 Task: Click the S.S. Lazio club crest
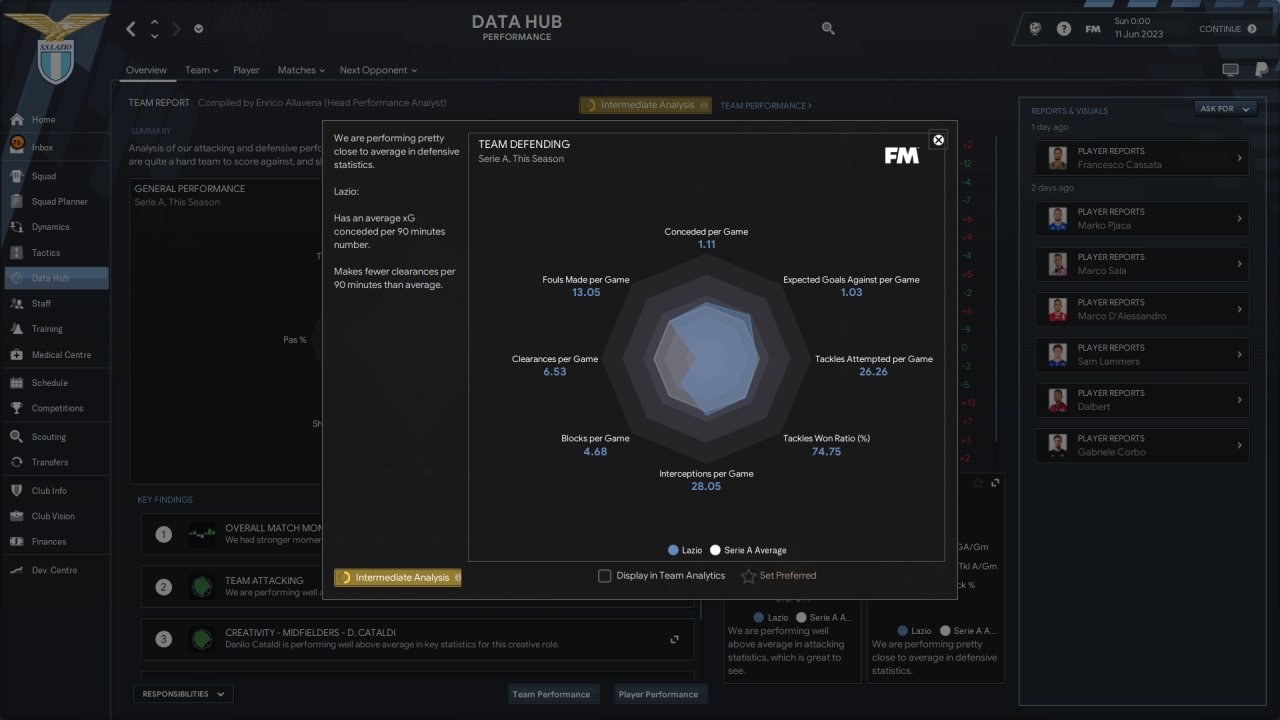coord(55,47)
